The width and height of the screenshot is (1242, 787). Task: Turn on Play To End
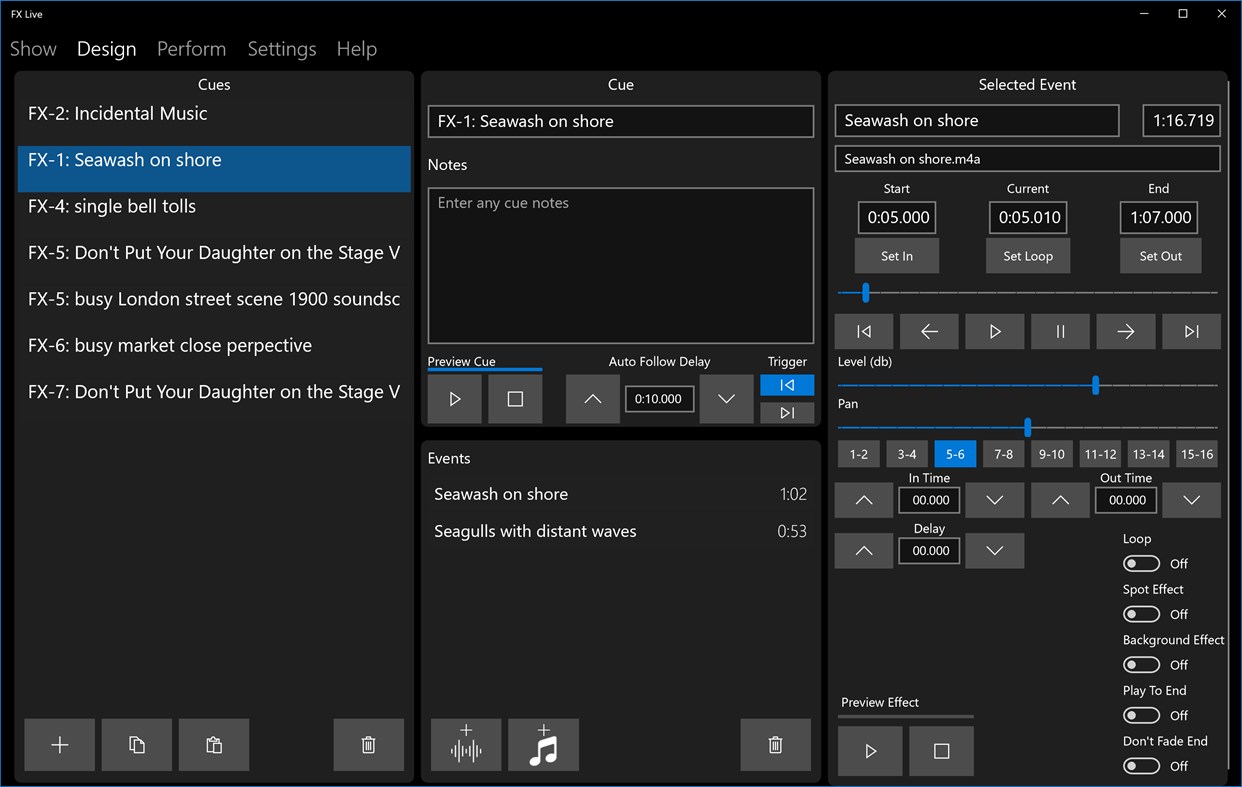click(1141, 714)
